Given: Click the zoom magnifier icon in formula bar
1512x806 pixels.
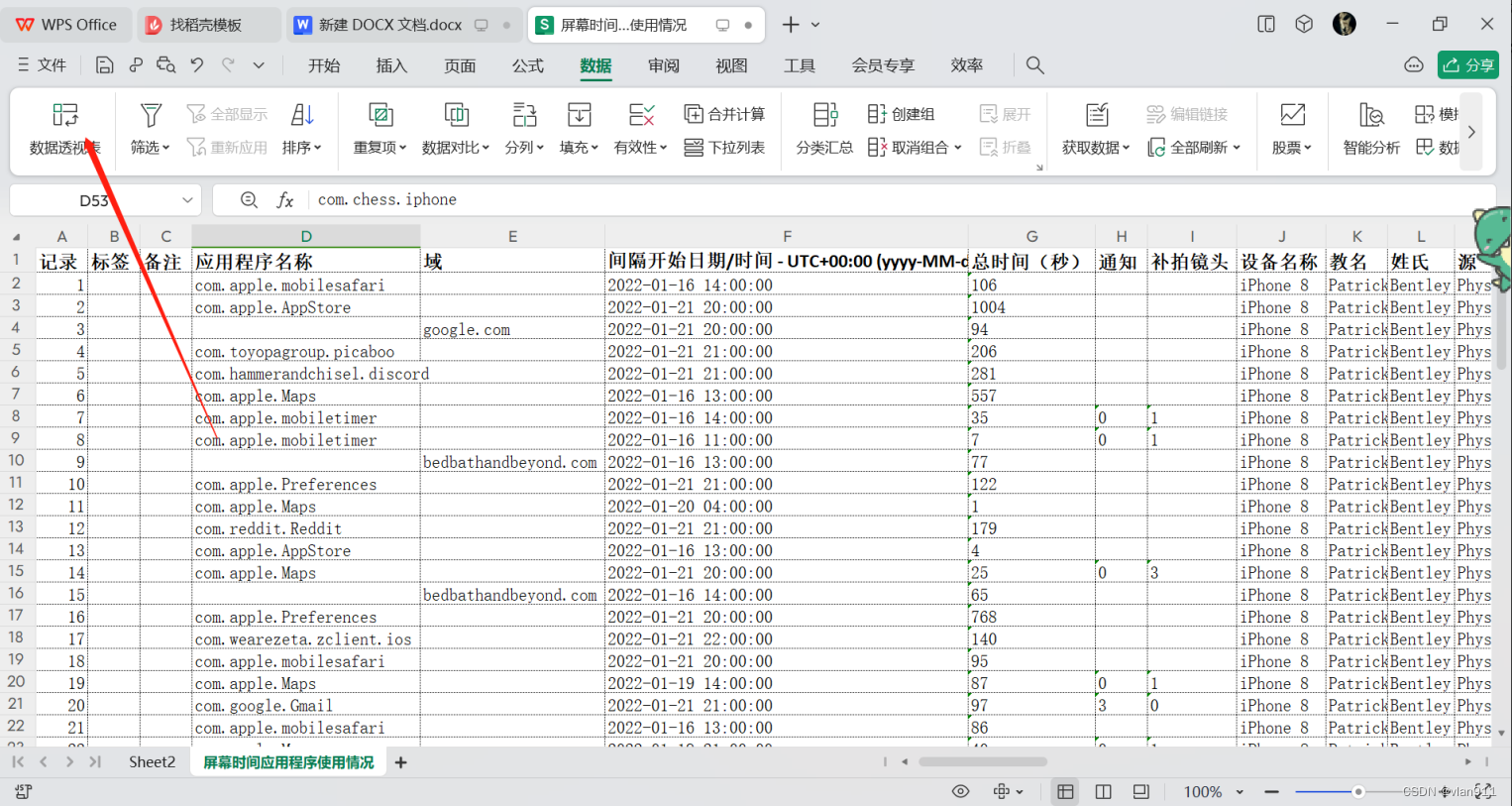Looking at the screenshot, I should pos(249,199).
